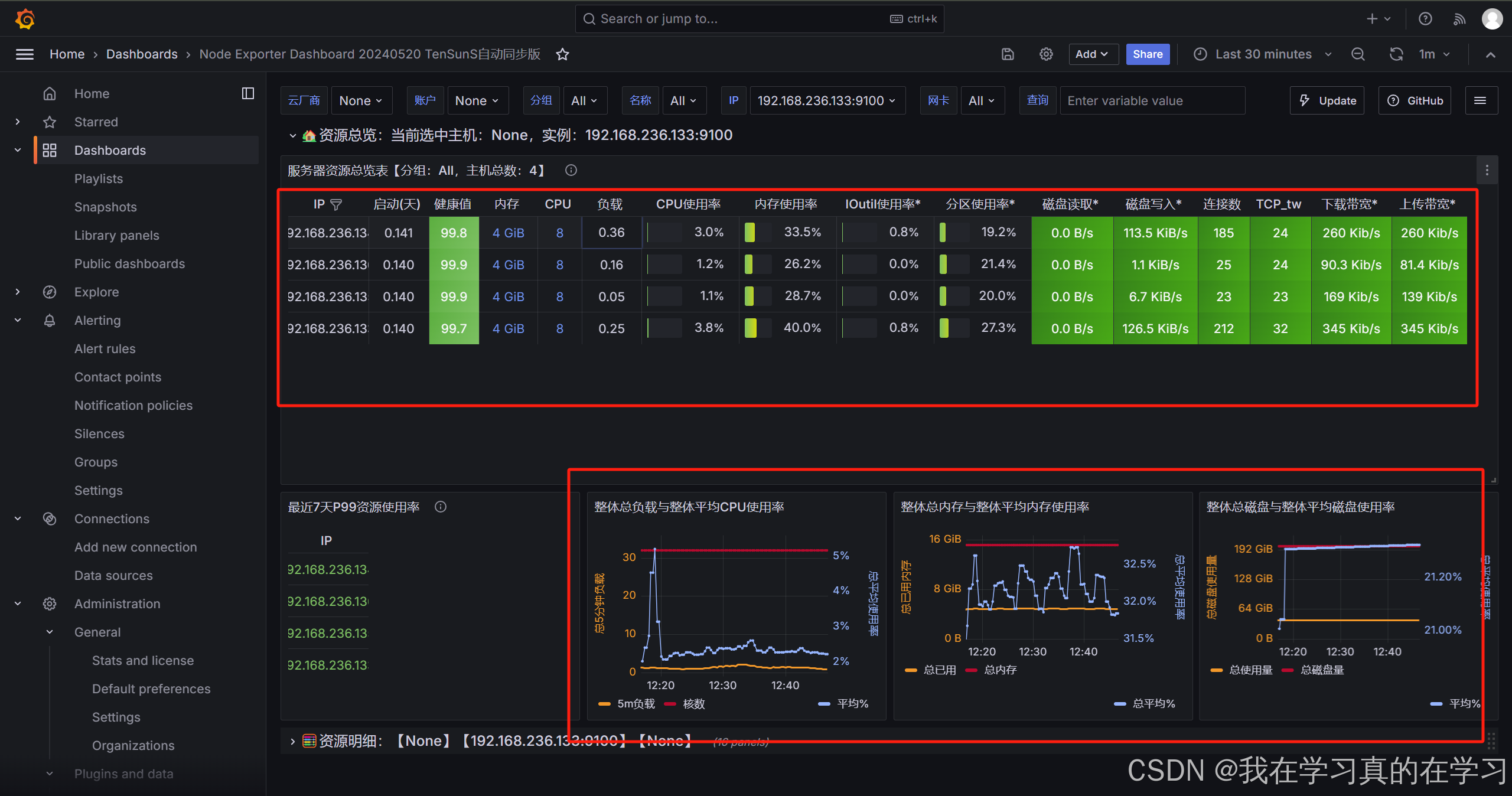Open the help question mark icon

click(x=1425, y=19)
